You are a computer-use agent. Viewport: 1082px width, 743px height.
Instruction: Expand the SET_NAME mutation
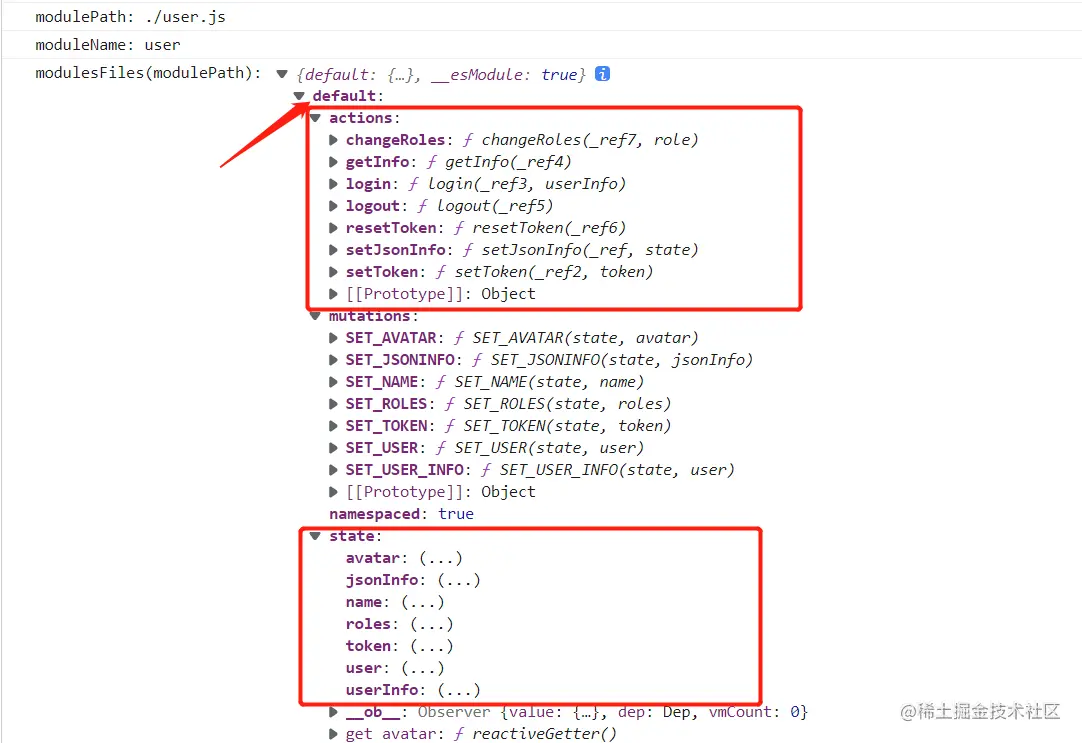(333, 382)
